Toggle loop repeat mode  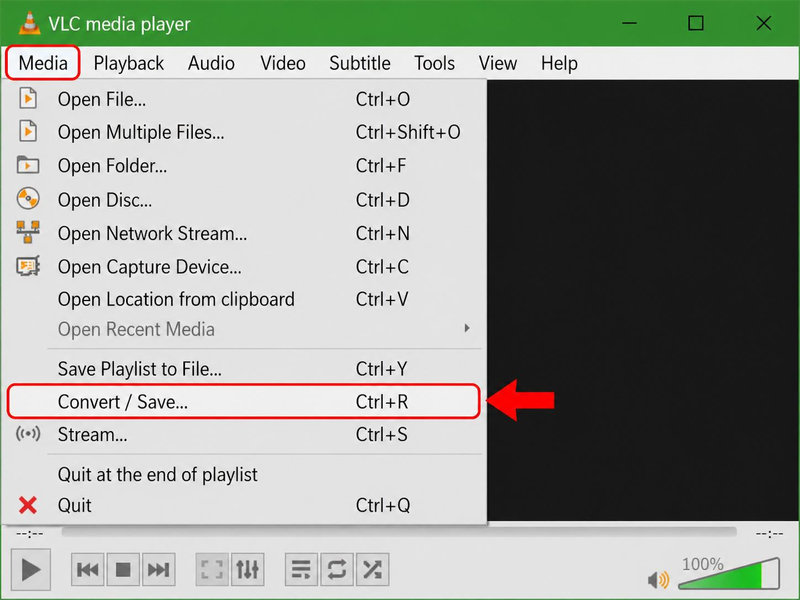(337, 569)
